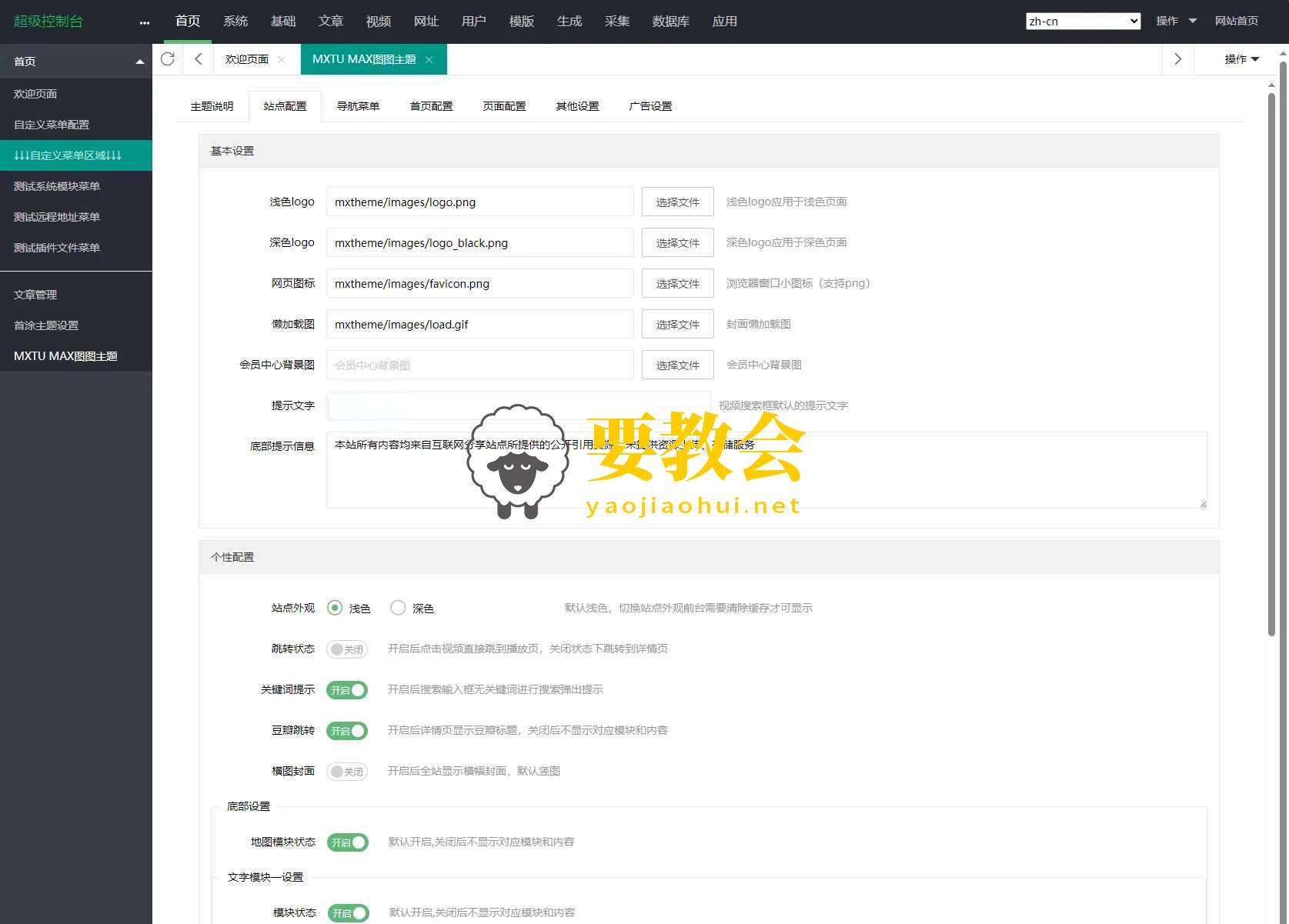Toggle the 模块状态 switch
Screen dimensions: 1289x924
click(x=349, y=913)
